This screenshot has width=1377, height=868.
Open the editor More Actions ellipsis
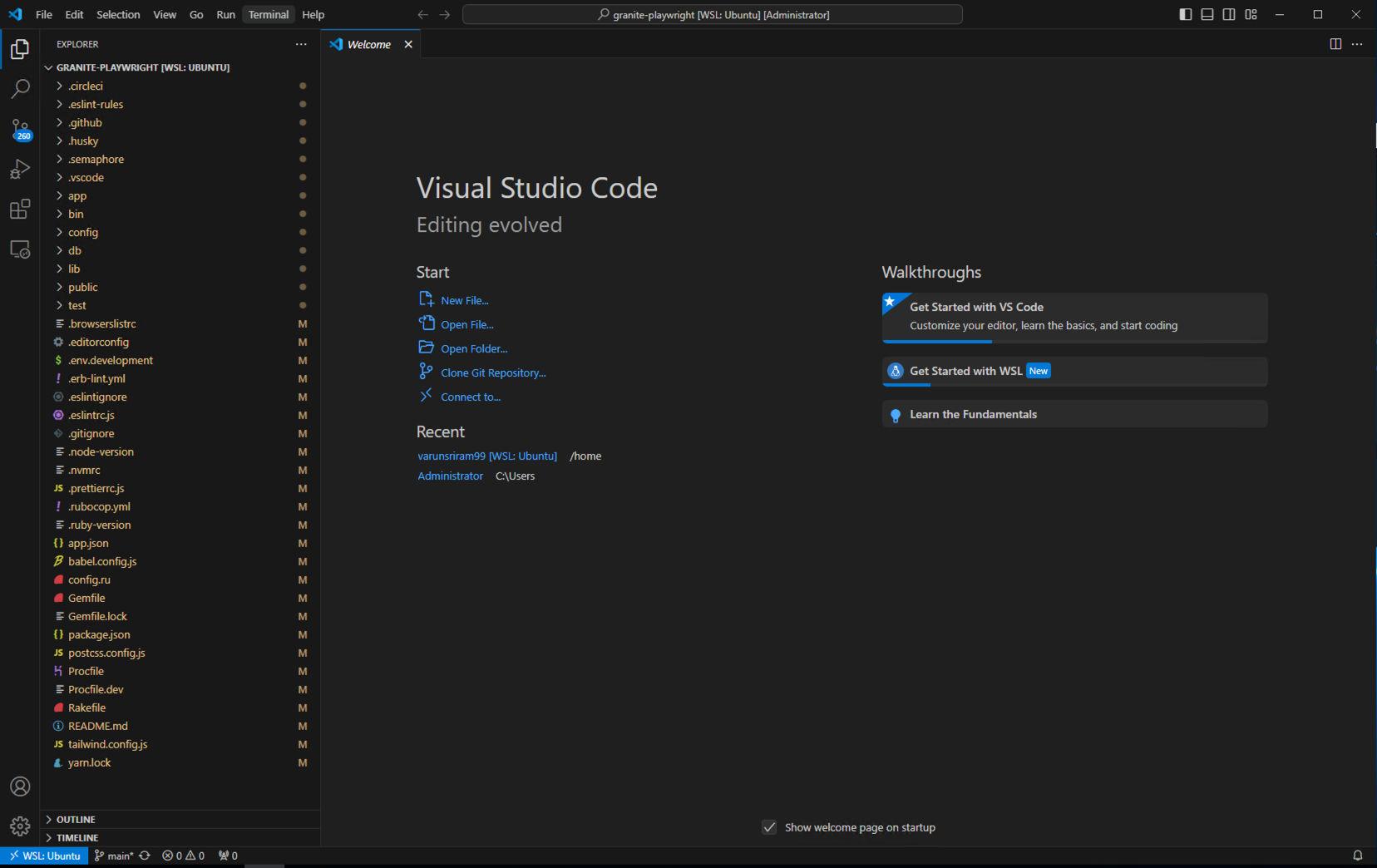pos(1357,44)
